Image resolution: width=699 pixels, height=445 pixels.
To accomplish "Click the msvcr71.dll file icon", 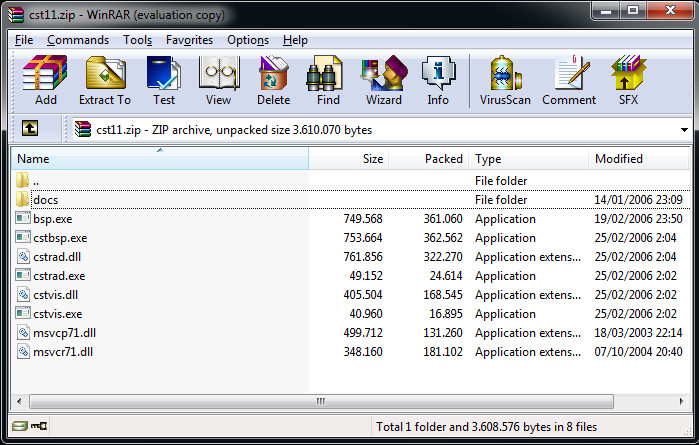I will click(x=23, y=351).
